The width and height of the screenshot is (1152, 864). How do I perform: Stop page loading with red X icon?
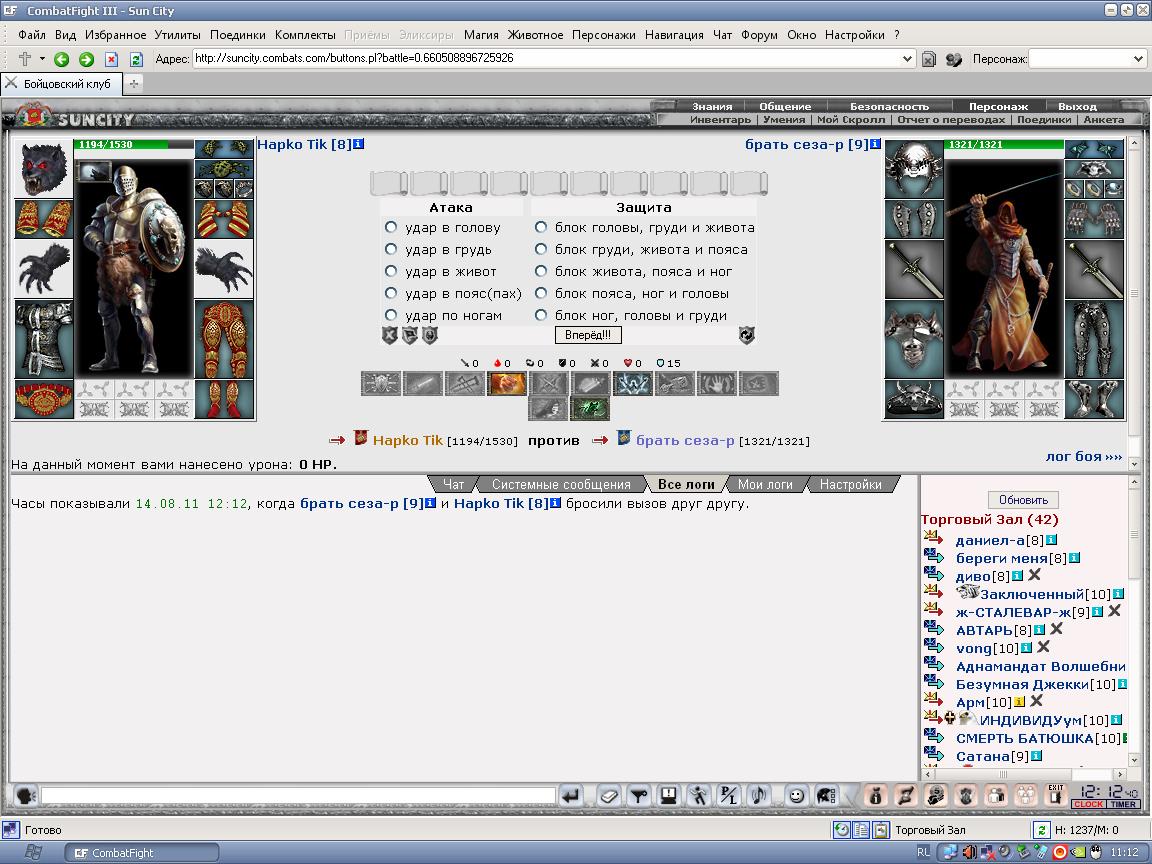click(111, 60)
